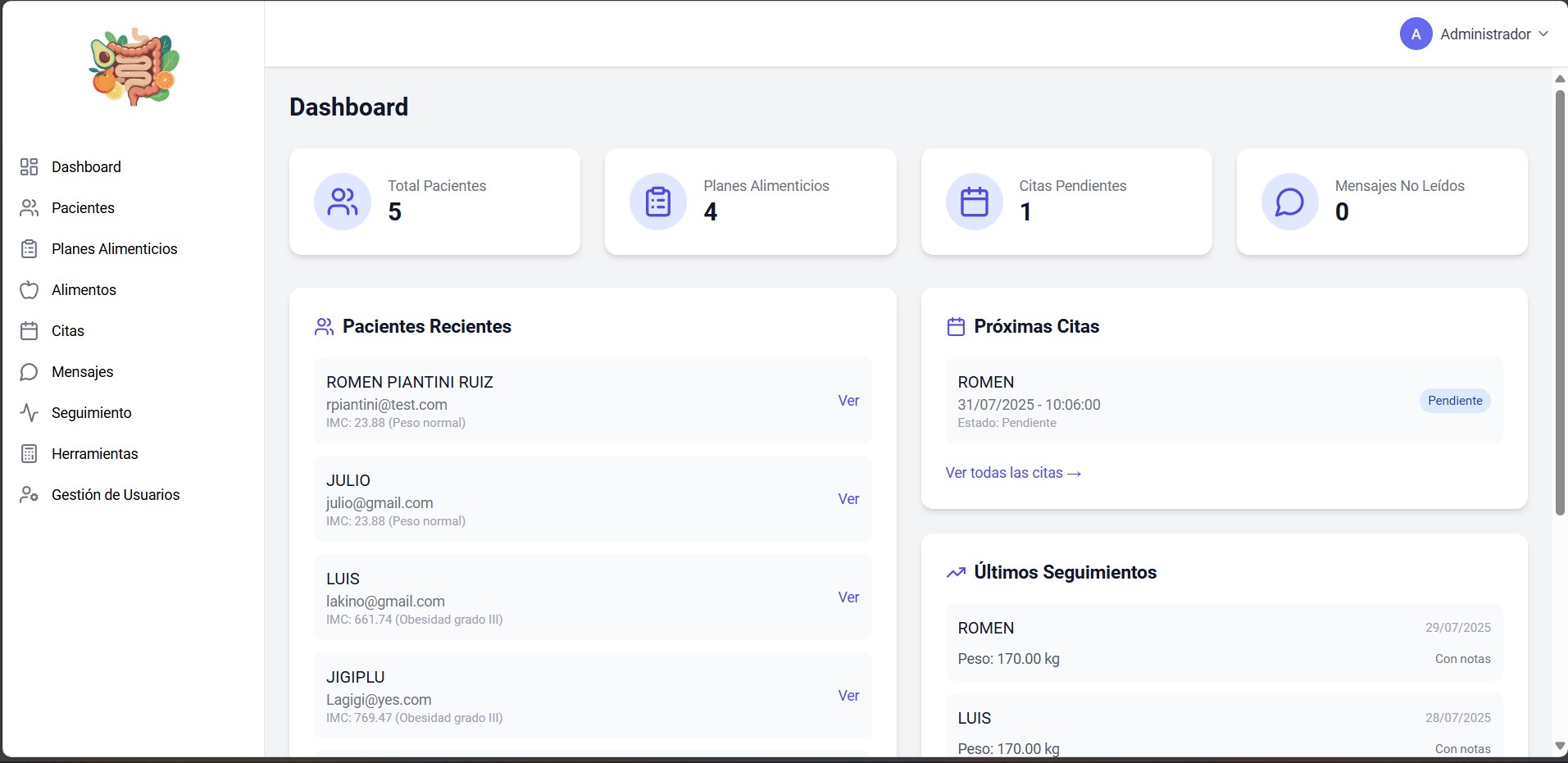
Task: Click the Citas Pendientes calendar icon
Action: click(x=974, y=202)
